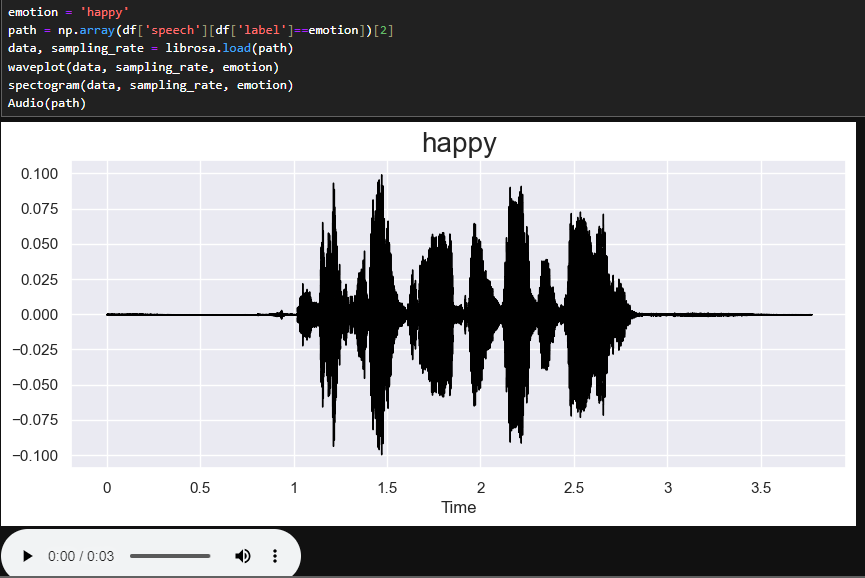
Task: Click the 0.5 x-axis tick label
Action: pos(200,487)
